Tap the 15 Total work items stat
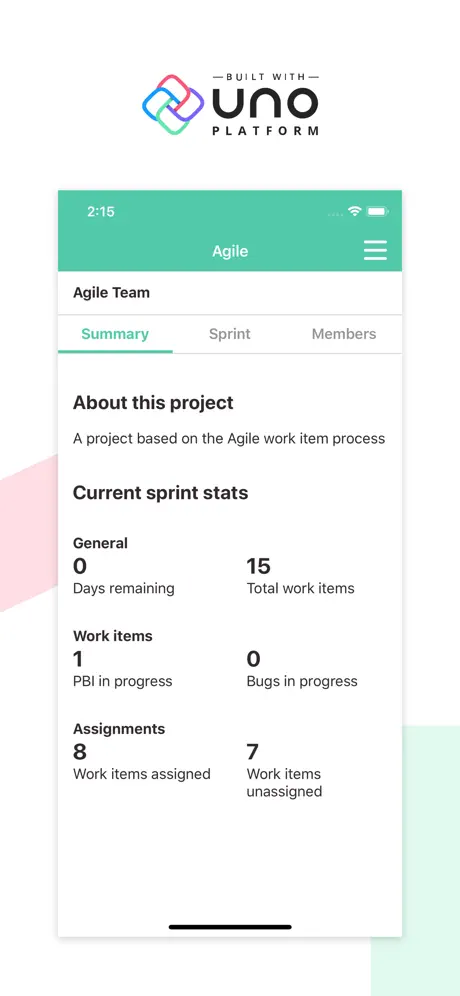460x996 pixels. pos(301,575)
